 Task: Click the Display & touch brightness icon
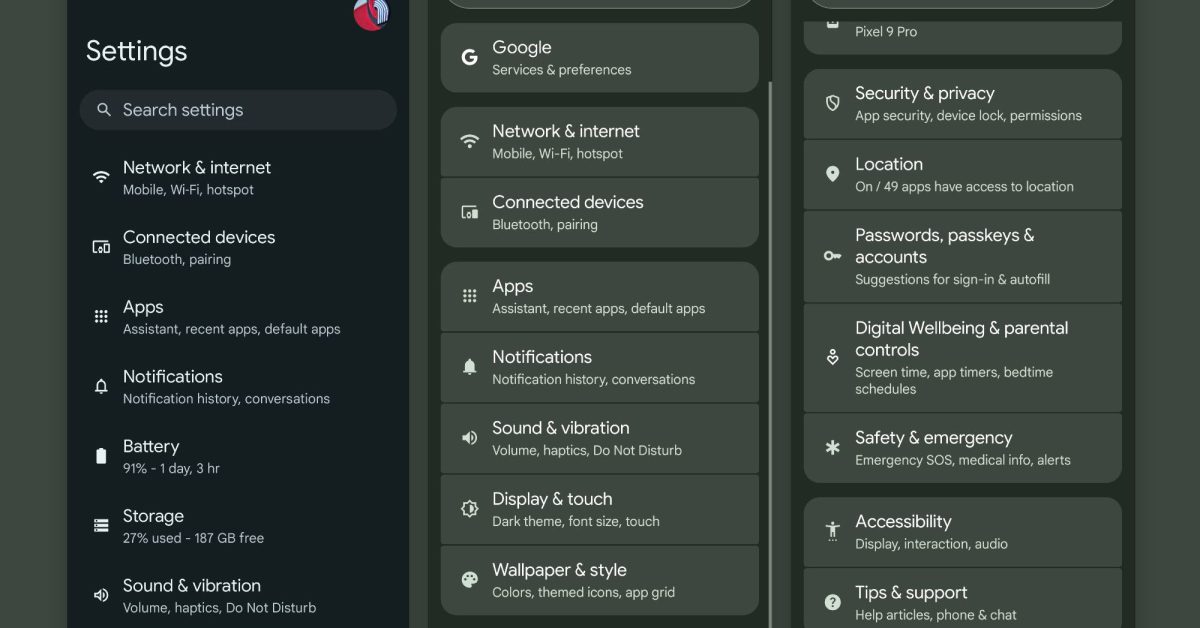pyautogui.click(x=469, y=509)
